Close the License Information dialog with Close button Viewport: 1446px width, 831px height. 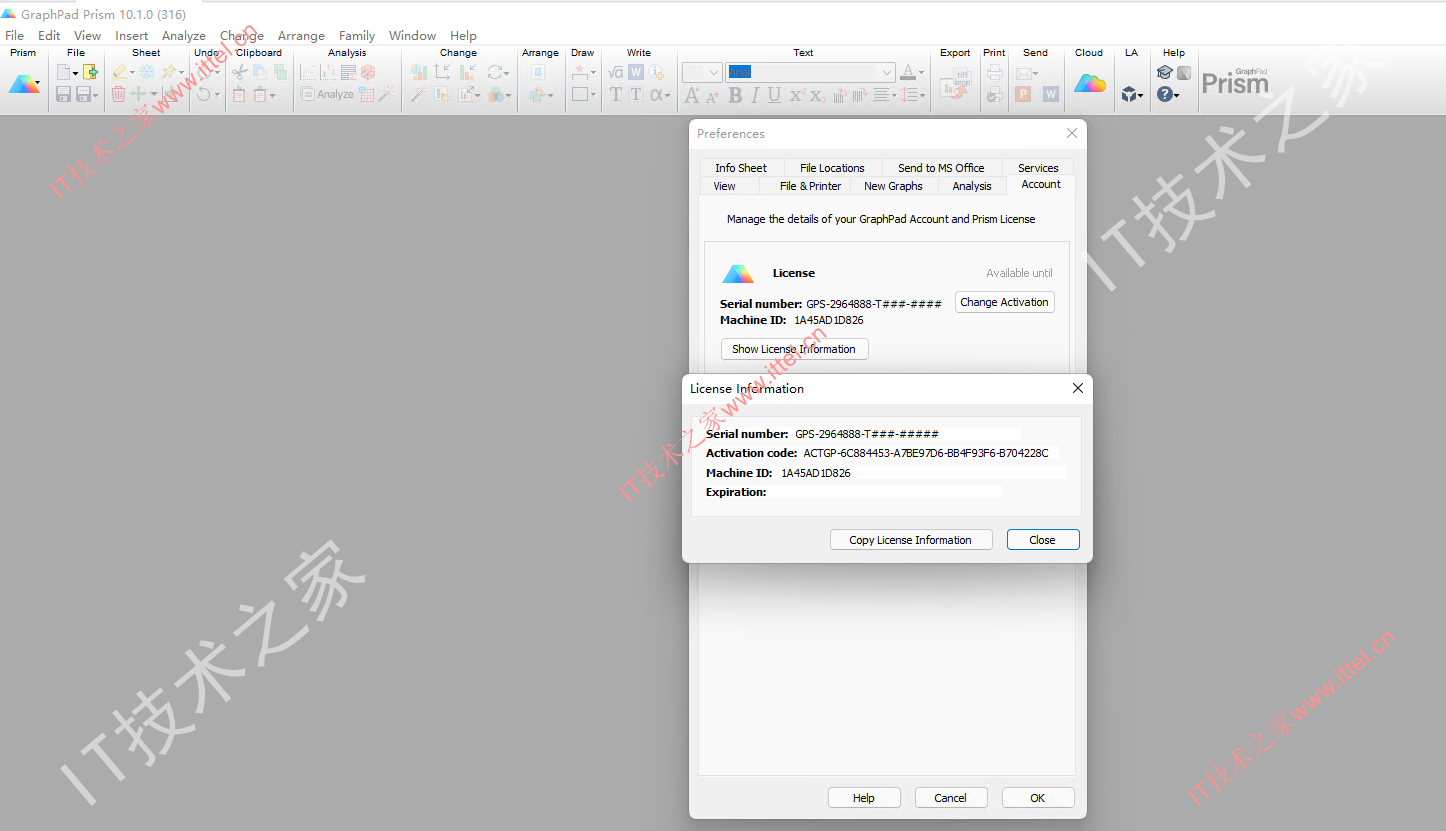pos(1043,540)
